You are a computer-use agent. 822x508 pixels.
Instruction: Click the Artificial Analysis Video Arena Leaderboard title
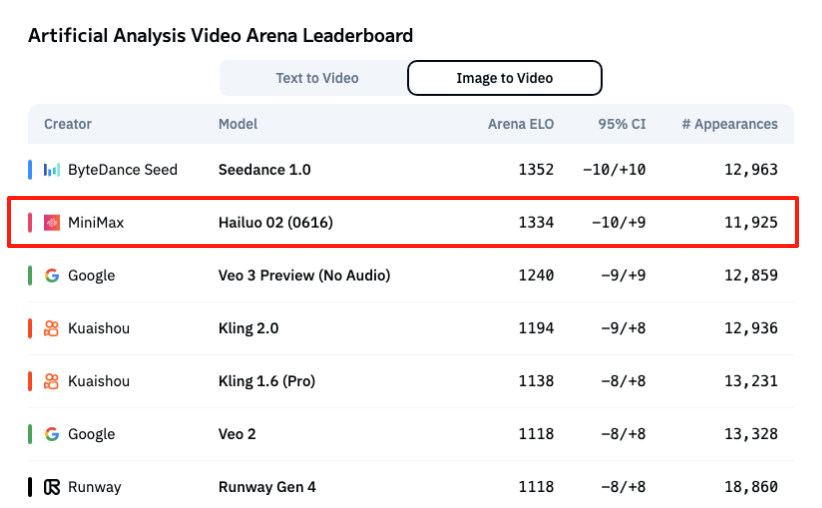(221, 36)
